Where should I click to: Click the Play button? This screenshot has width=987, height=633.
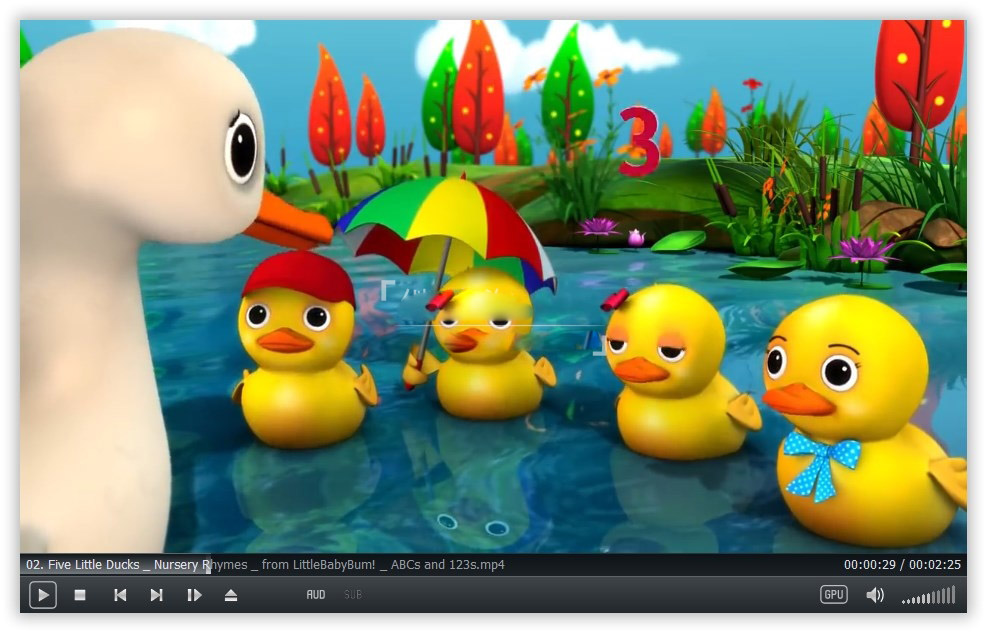43,595
